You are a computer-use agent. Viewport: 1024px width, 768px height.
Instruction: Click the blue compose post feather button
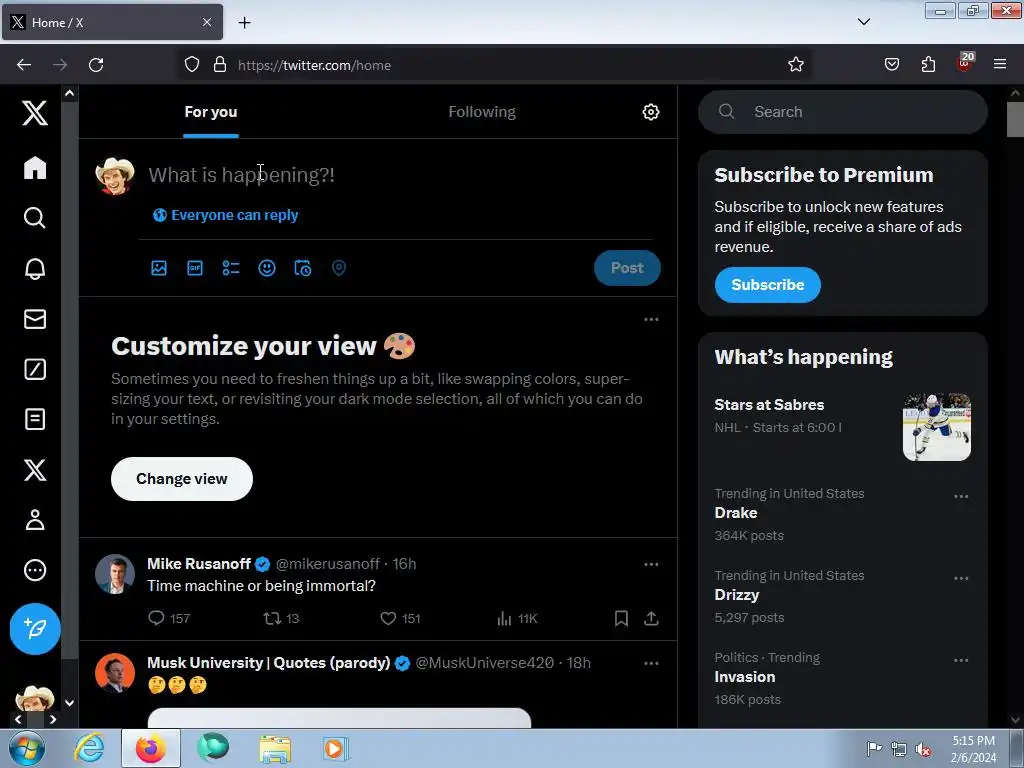[35, 628]
